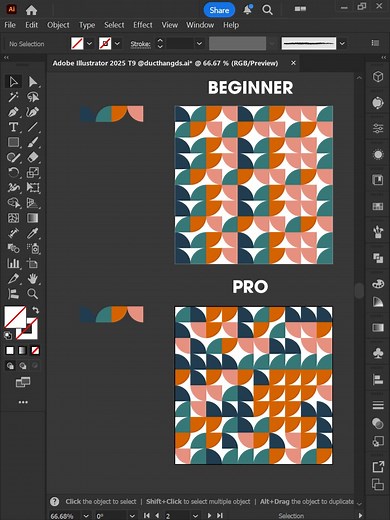Image resolution: width=390 pixels, height=520 pixels.
Task: Set paint mode to Gradient
Action: (22, 350)
